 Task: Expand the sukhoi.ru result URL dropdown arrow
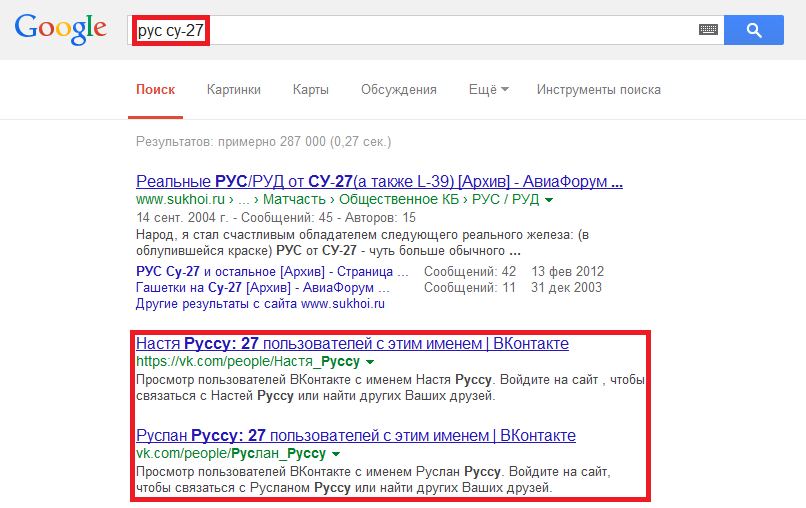(x=549, y=200)
